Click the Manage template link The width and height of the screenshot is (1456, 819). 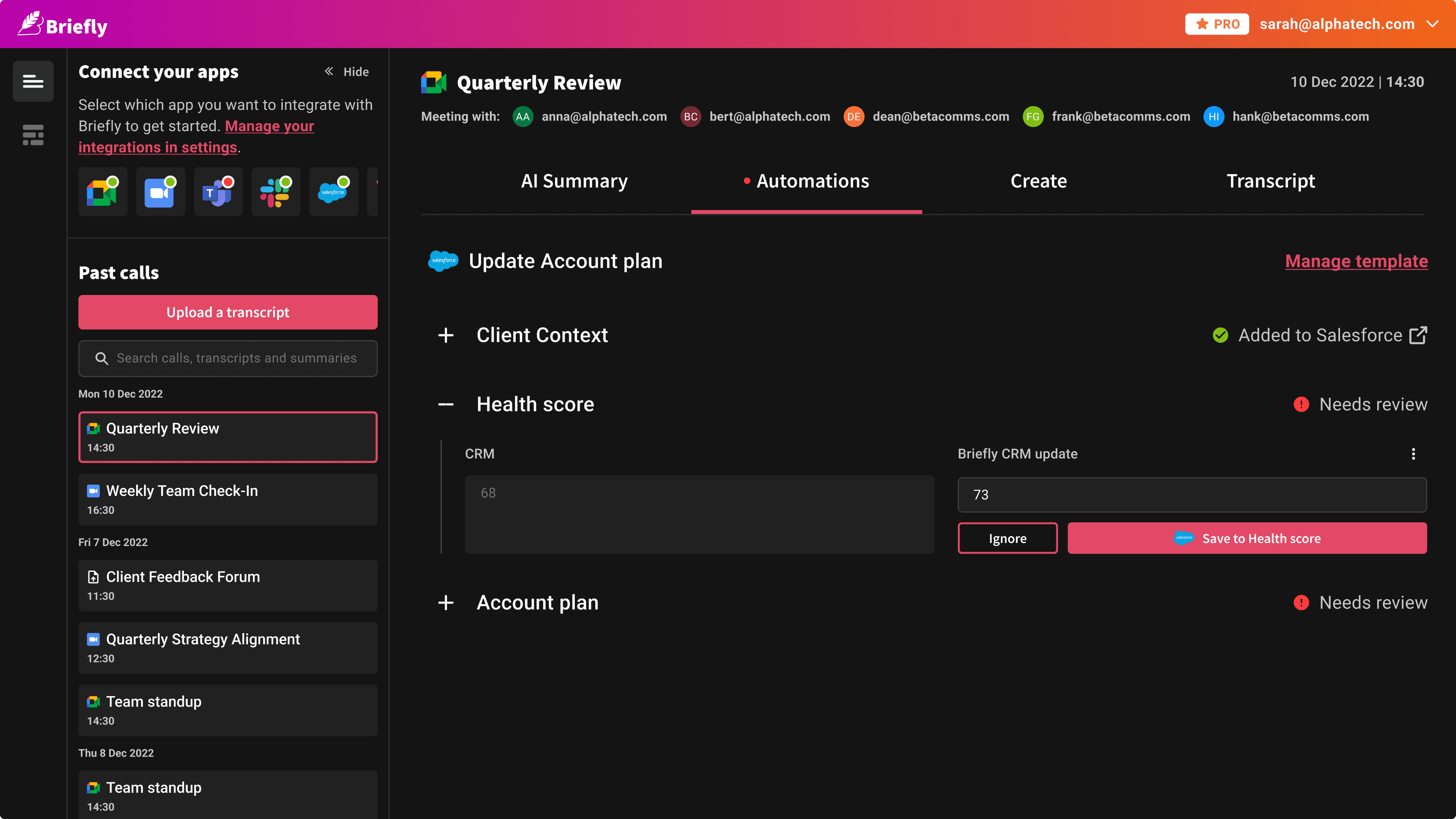coord(1356,261)
